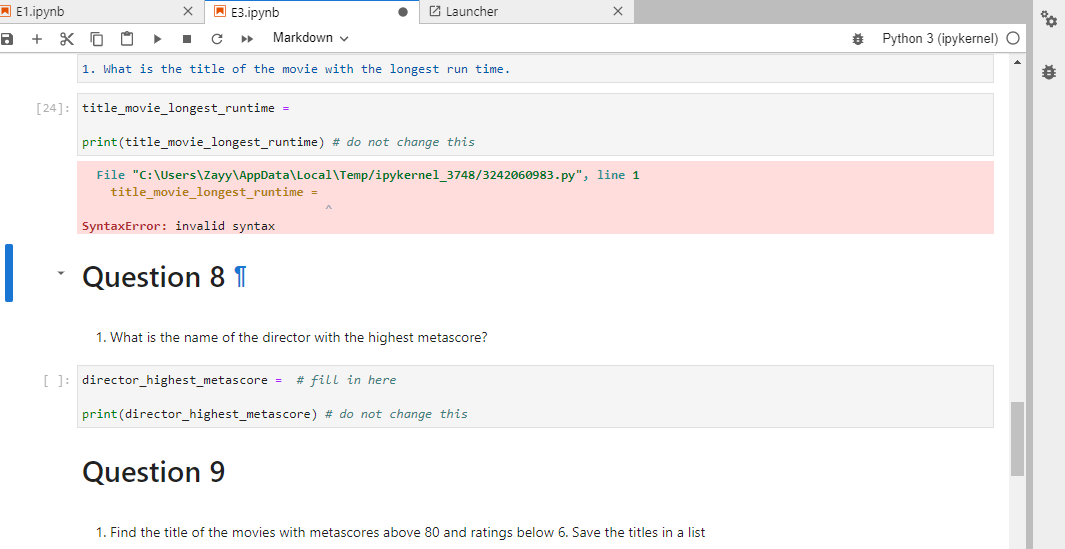This screenshot has height=549, width=1065.
Task: Copy the selected cell
Action: [x=96, y=39]
